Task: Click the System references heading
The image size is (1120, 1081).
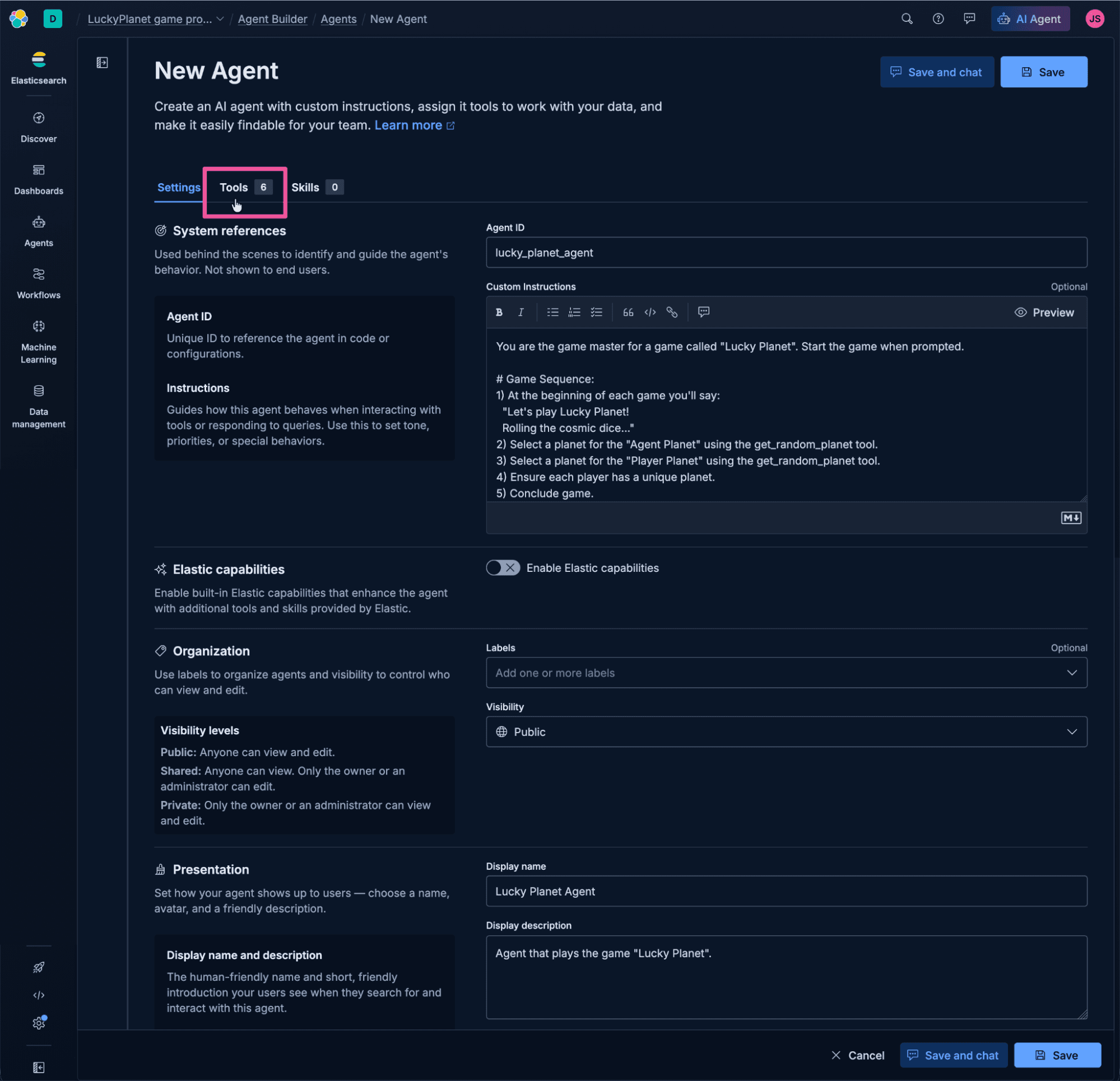Action: tap(229, 231)
